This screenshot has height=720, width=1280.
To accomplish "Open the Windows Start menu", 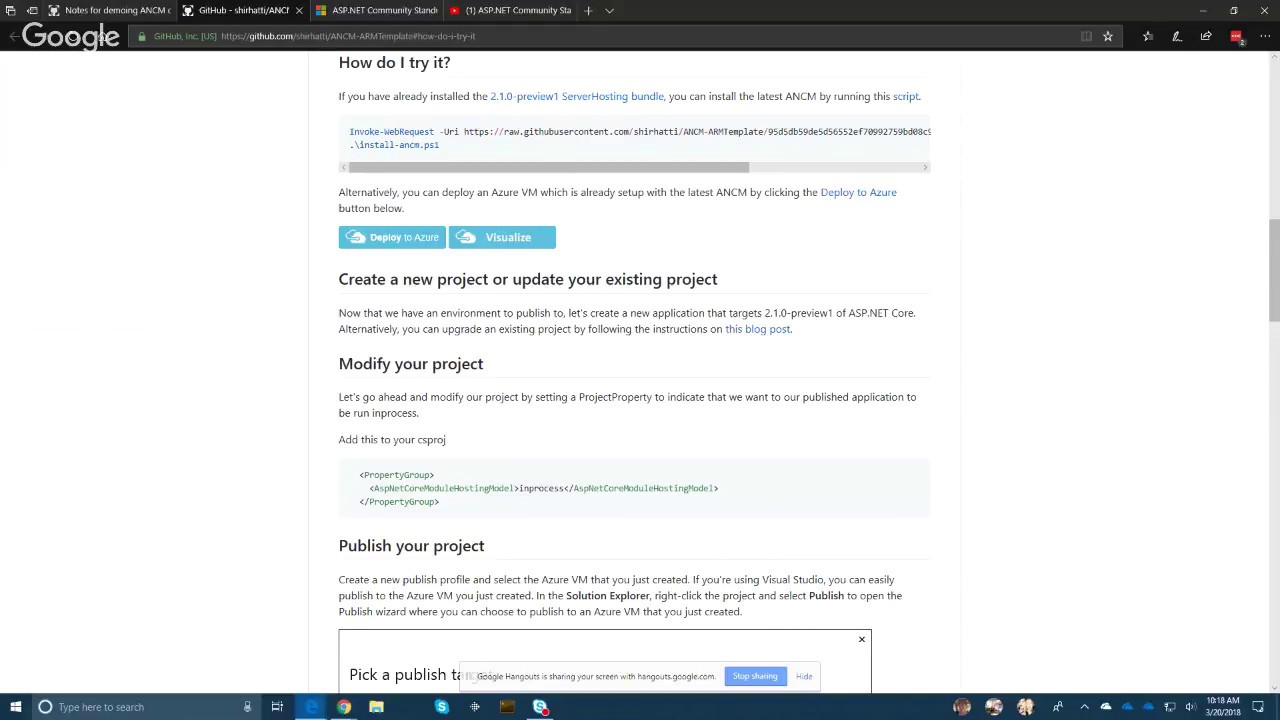I will [x=15, y=707].
